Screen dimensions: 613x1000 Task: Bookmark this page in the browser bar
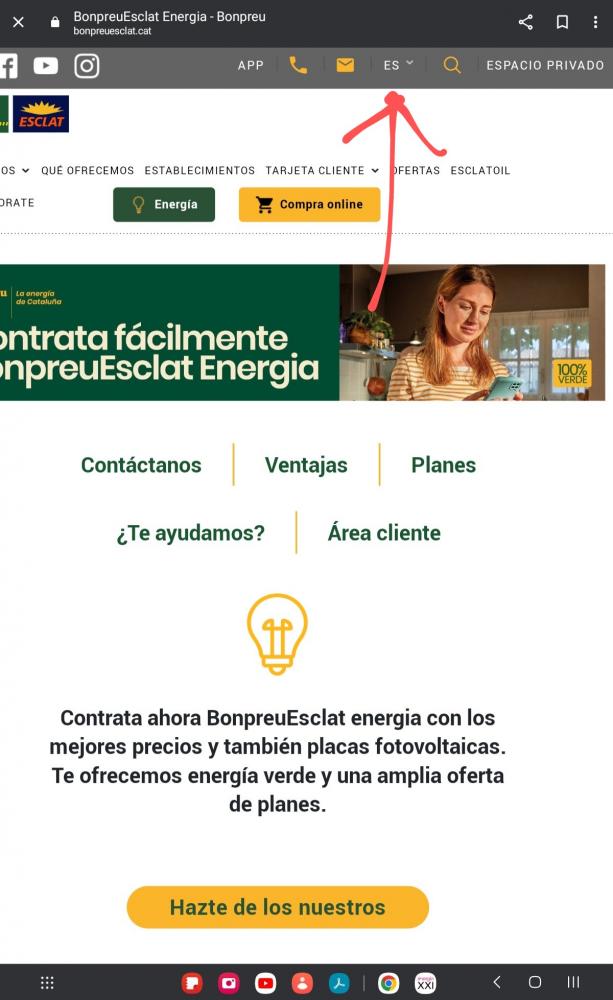coord(562,22)
